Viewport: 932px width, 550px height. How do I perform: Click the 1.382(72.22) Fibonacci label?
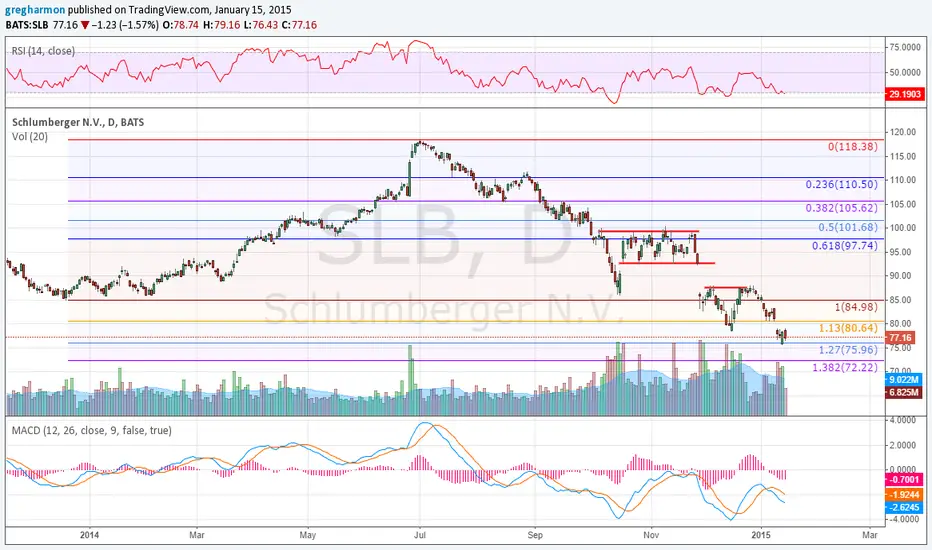[x=845, y=367]
